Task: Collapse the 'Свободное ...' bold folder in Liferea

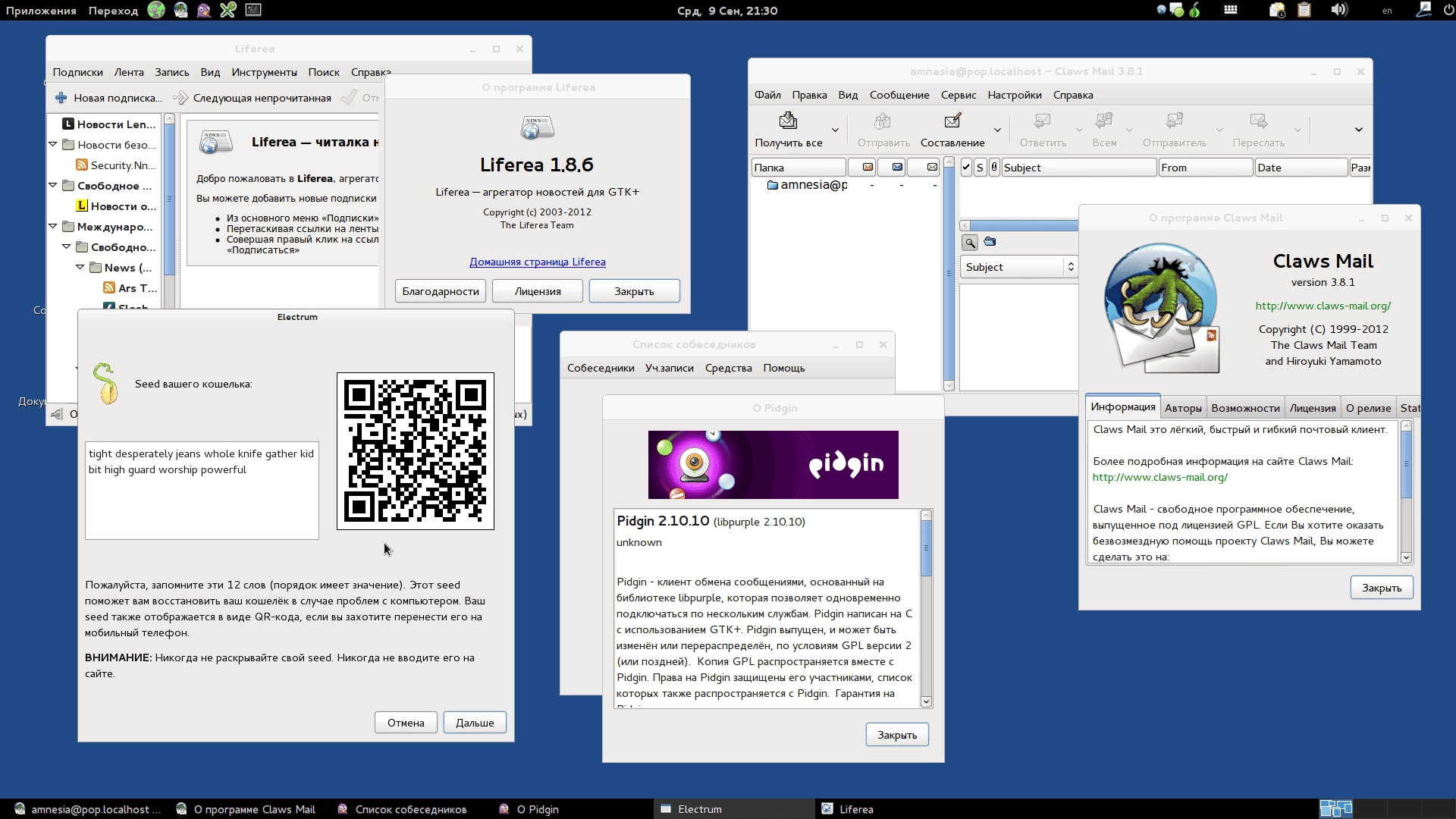Action: point(53,185)
